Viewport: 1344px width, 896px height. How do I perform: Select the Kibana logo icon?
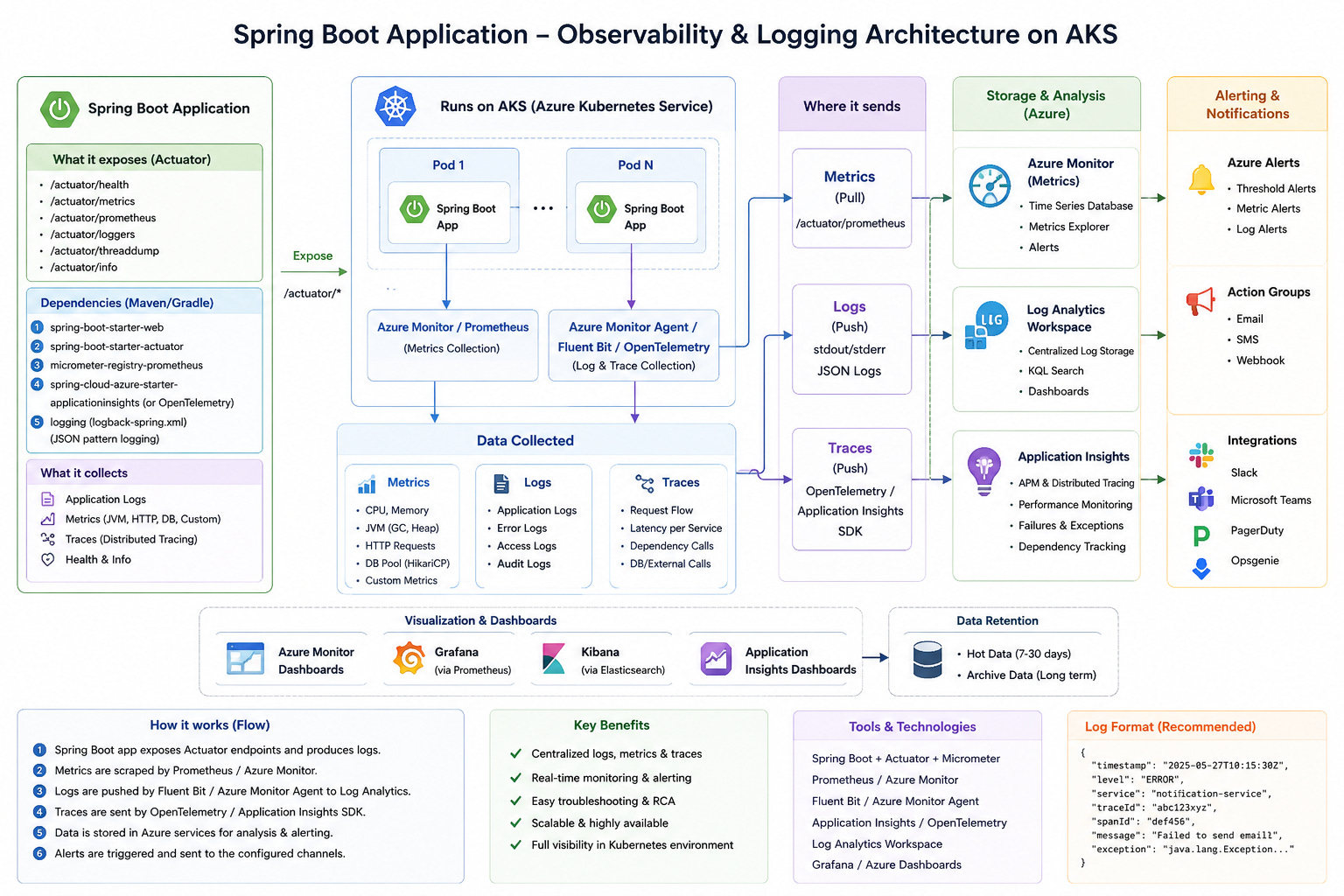(x=554, y=659)
